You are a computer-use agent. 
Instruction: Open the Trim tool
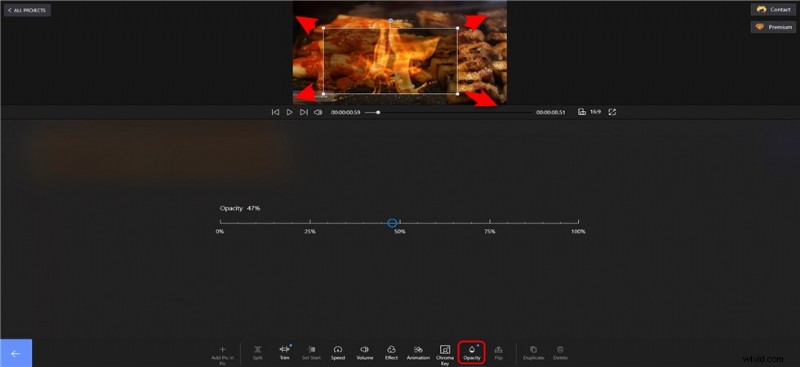click(285, 353)
